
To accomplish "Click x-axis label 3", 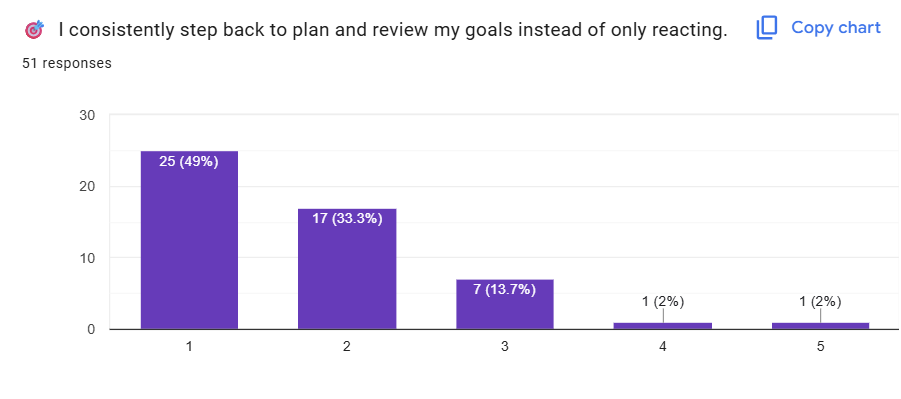I will tap(505, 347).
